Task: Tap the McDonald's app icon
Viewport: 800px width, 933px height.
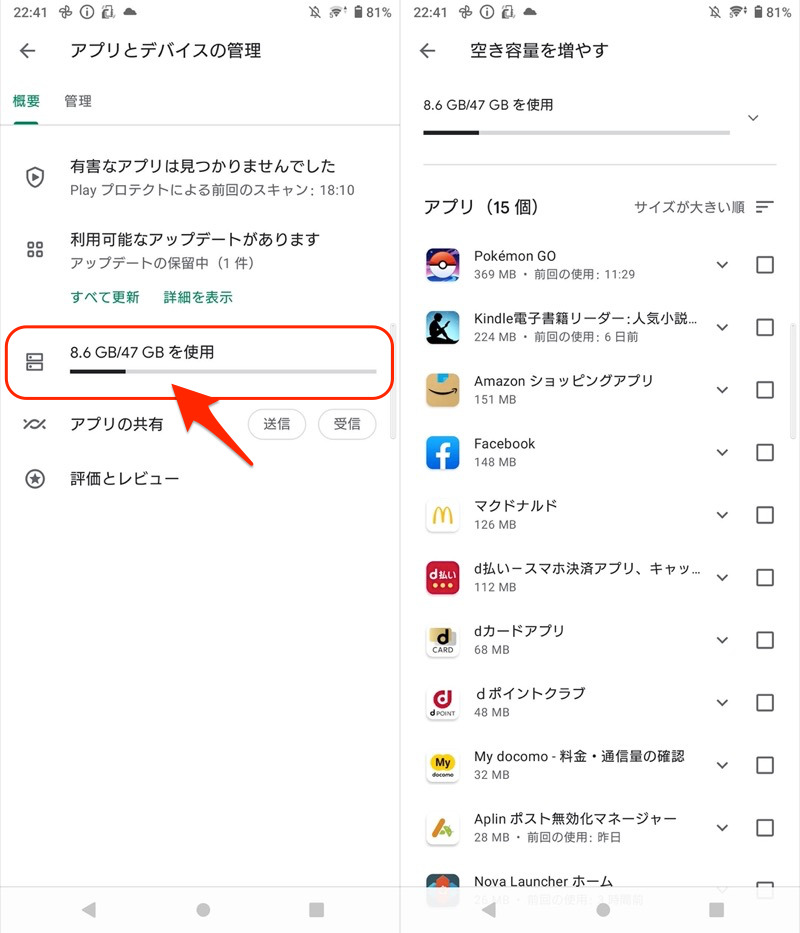Action: [x=443, y=515]
